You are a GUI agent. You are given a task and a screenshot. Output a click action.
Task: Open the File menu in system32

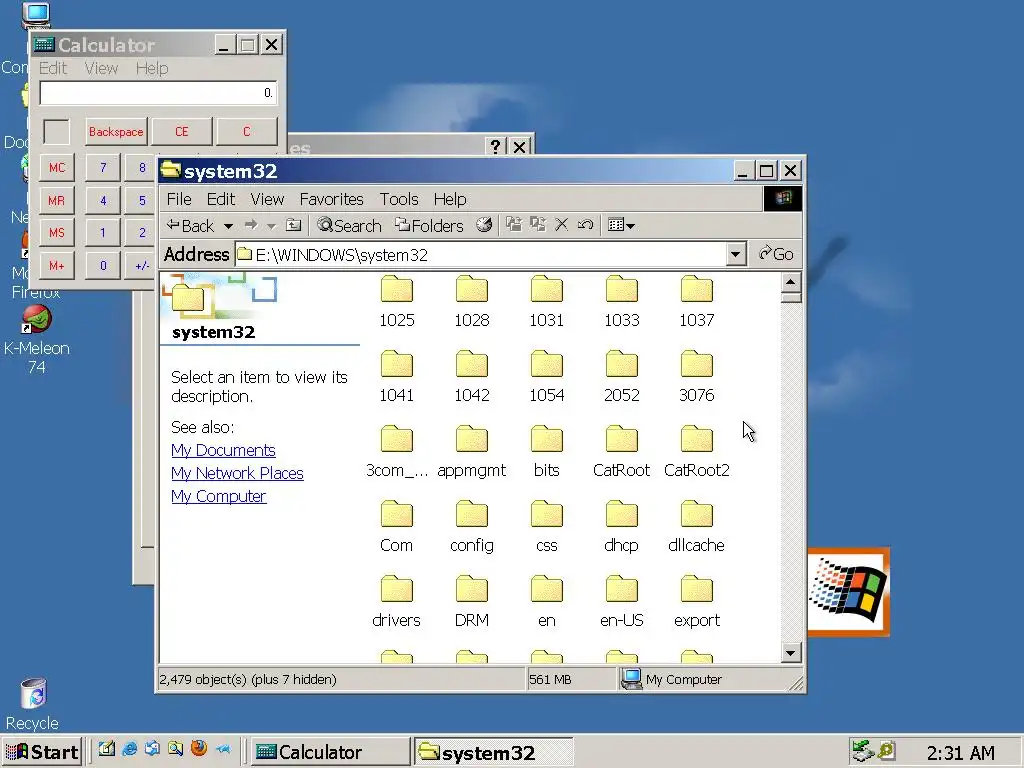click(x=179, y=199)
